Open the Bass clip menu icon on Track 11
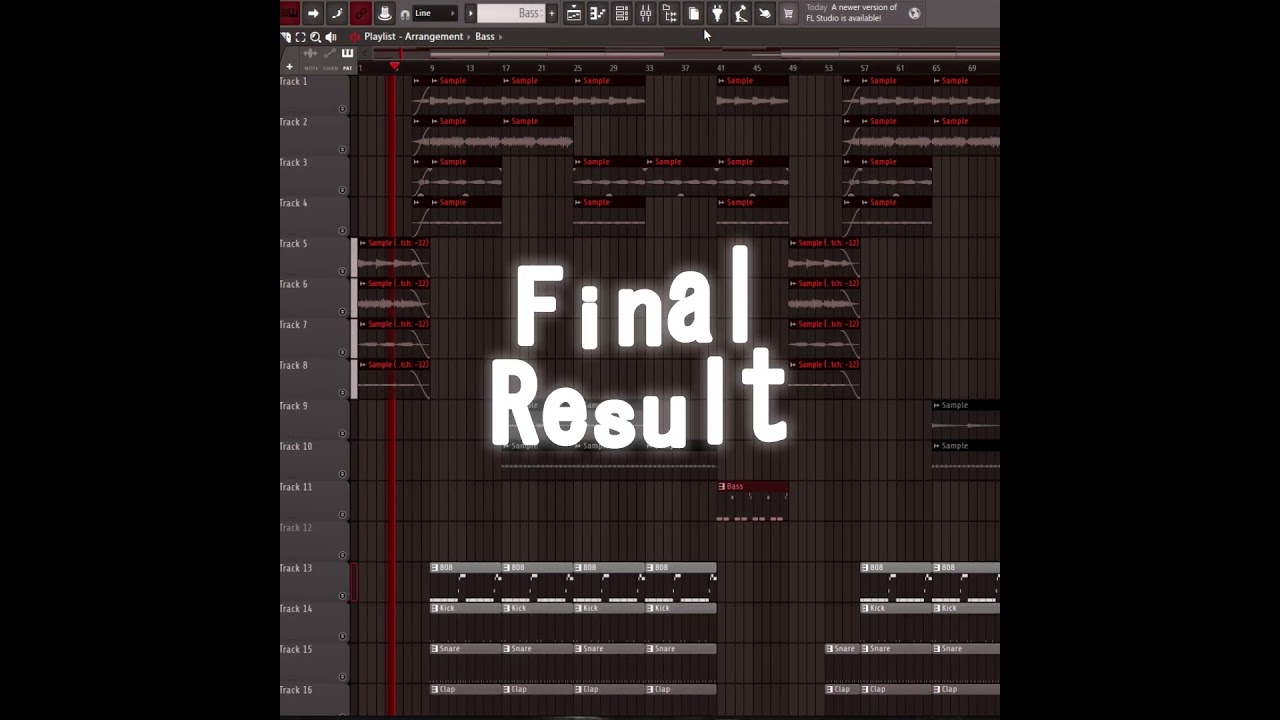Image resolution: width=1280 pixels, height=720 pixels. (x=722, y=487)
